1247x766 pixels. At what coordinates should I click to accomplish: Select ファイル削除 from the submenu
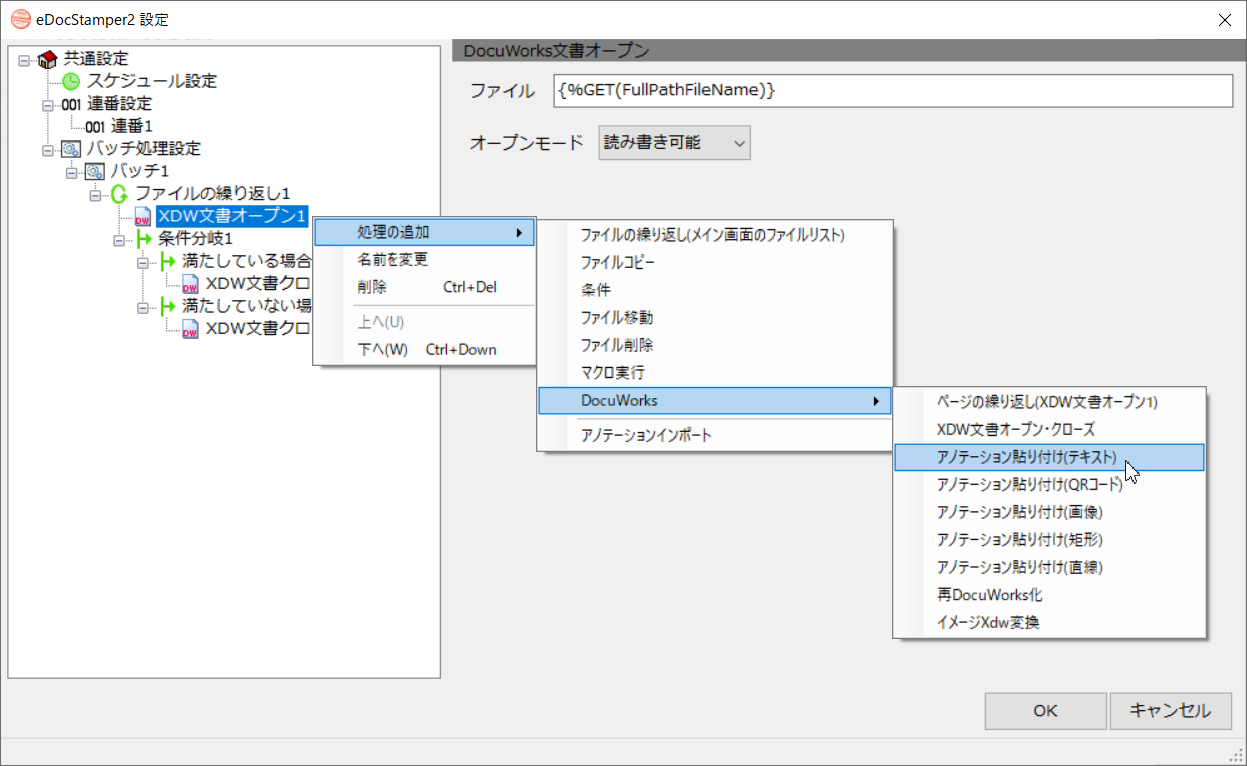[x=714, y=345]
